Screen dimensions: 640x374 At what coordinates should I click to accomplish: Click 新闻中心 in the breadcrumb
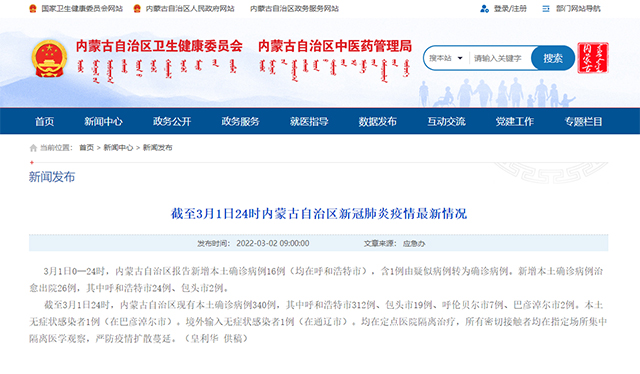118,148
